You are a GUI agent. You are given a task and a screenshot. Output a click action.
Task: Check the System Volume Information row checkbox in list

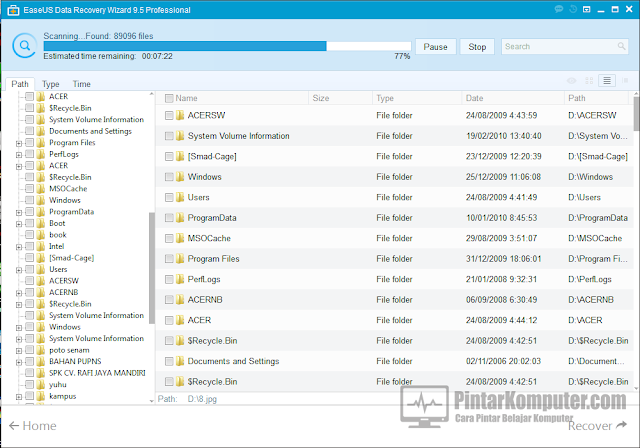[169, 136]
